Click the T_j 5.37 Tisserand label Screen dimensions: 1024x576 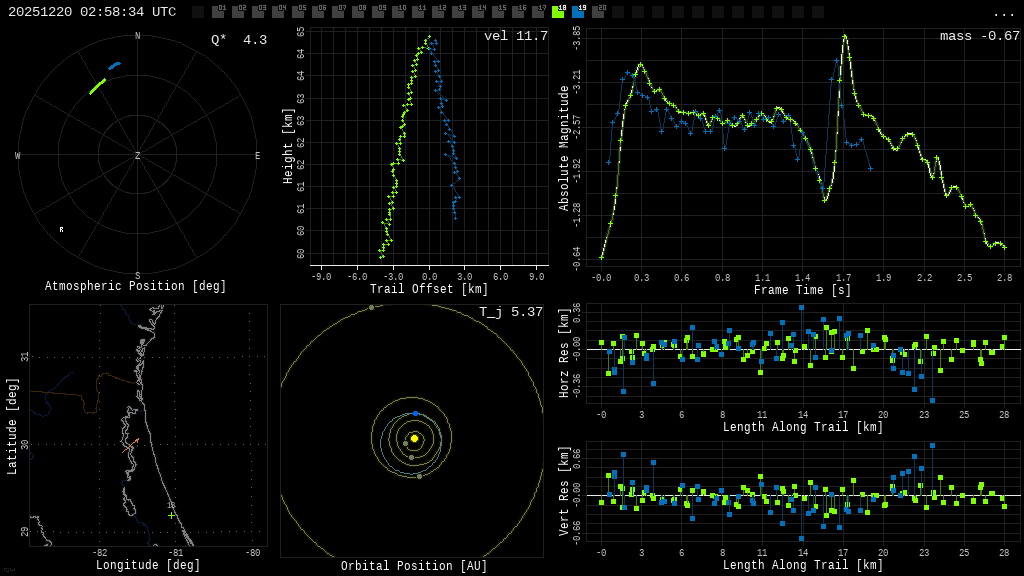510,313
